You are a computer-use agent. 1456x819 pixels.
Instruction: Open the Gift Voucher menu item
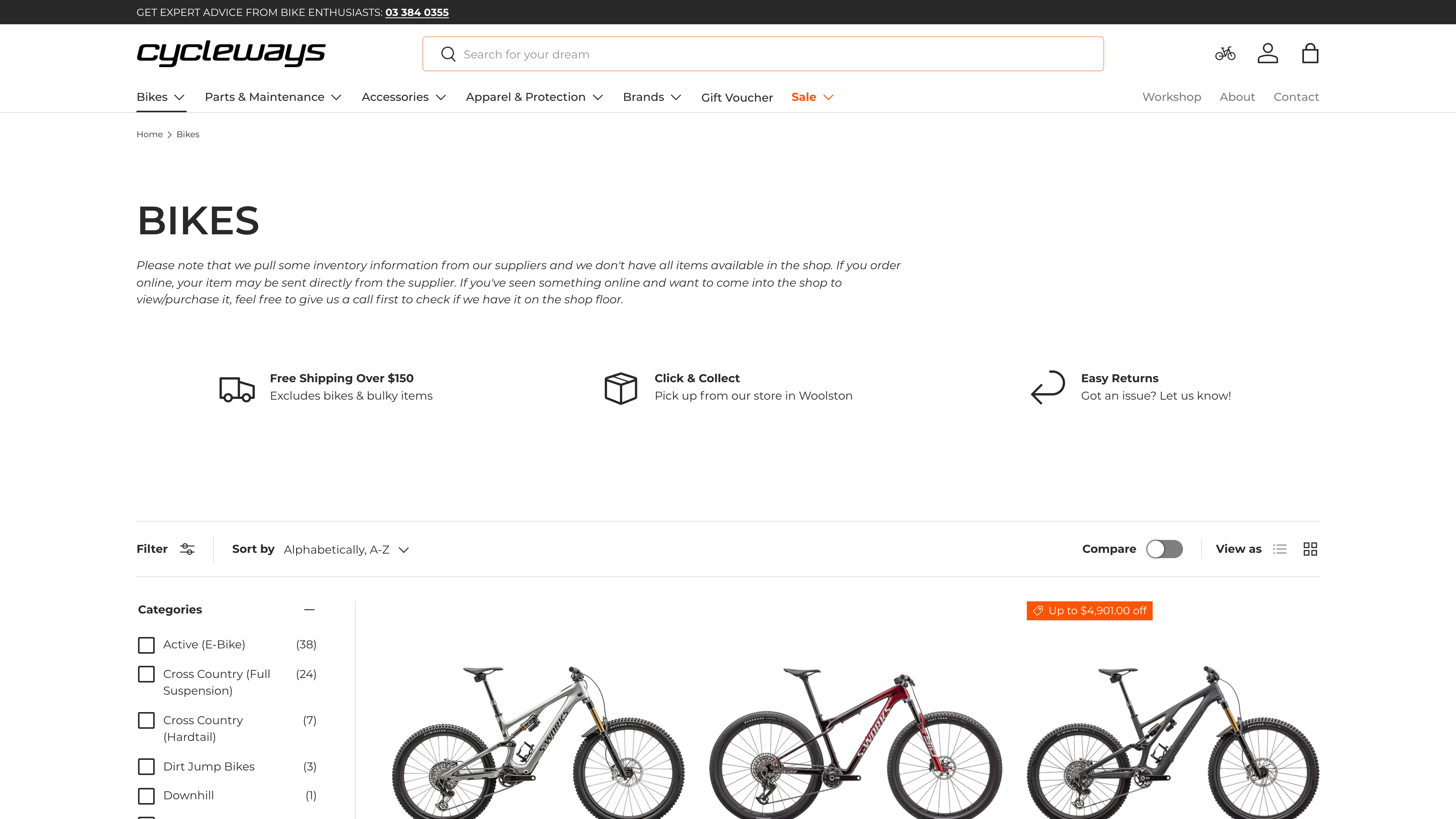tap(736, 97)
